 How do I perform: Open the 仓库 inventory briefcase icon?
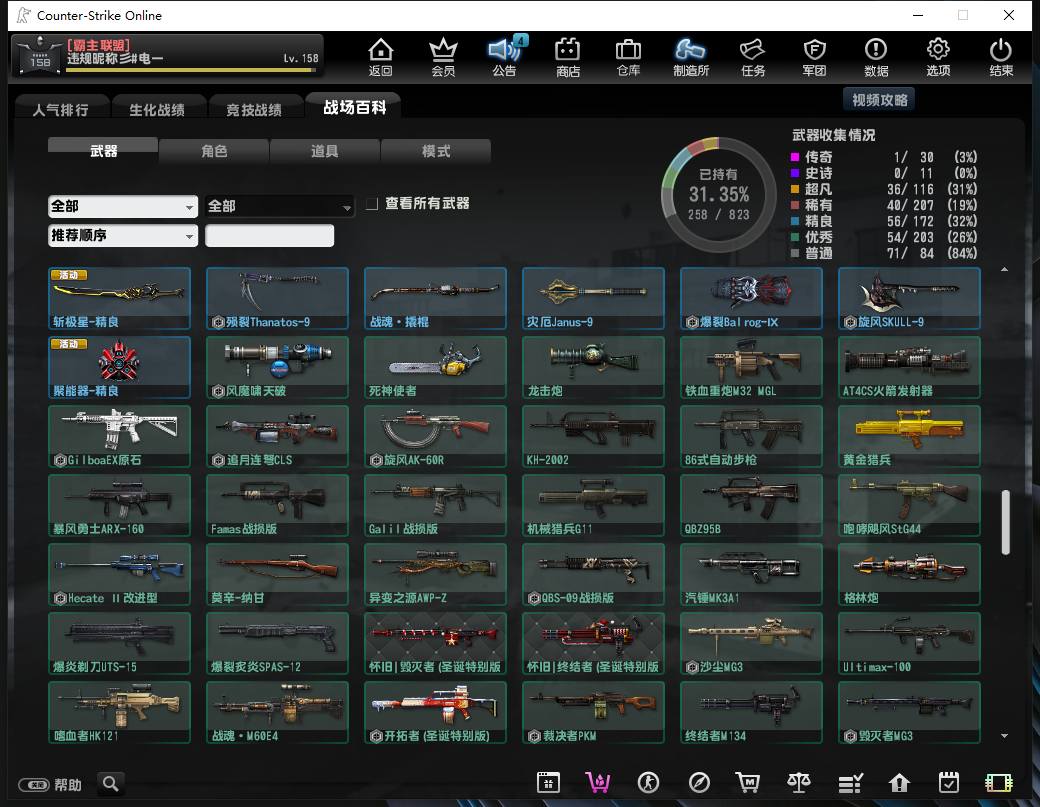pos(628,56)
